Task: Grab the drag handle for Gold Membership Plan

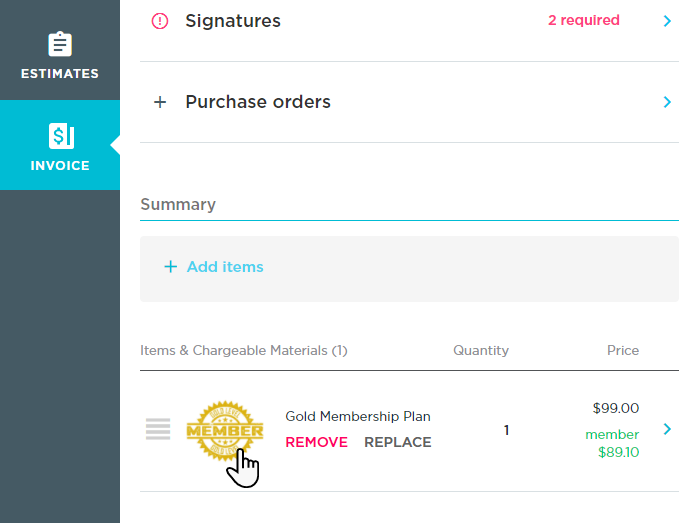Action: click(x=158, y=430)
